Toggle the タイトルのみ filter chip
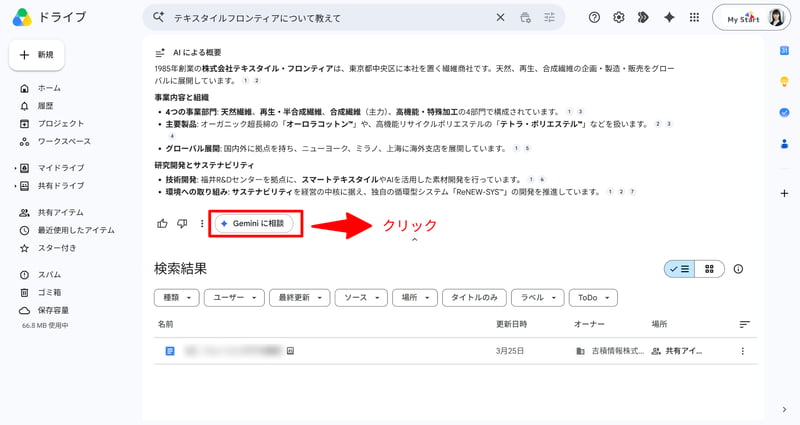800x425 pixels. click(474, 297)
